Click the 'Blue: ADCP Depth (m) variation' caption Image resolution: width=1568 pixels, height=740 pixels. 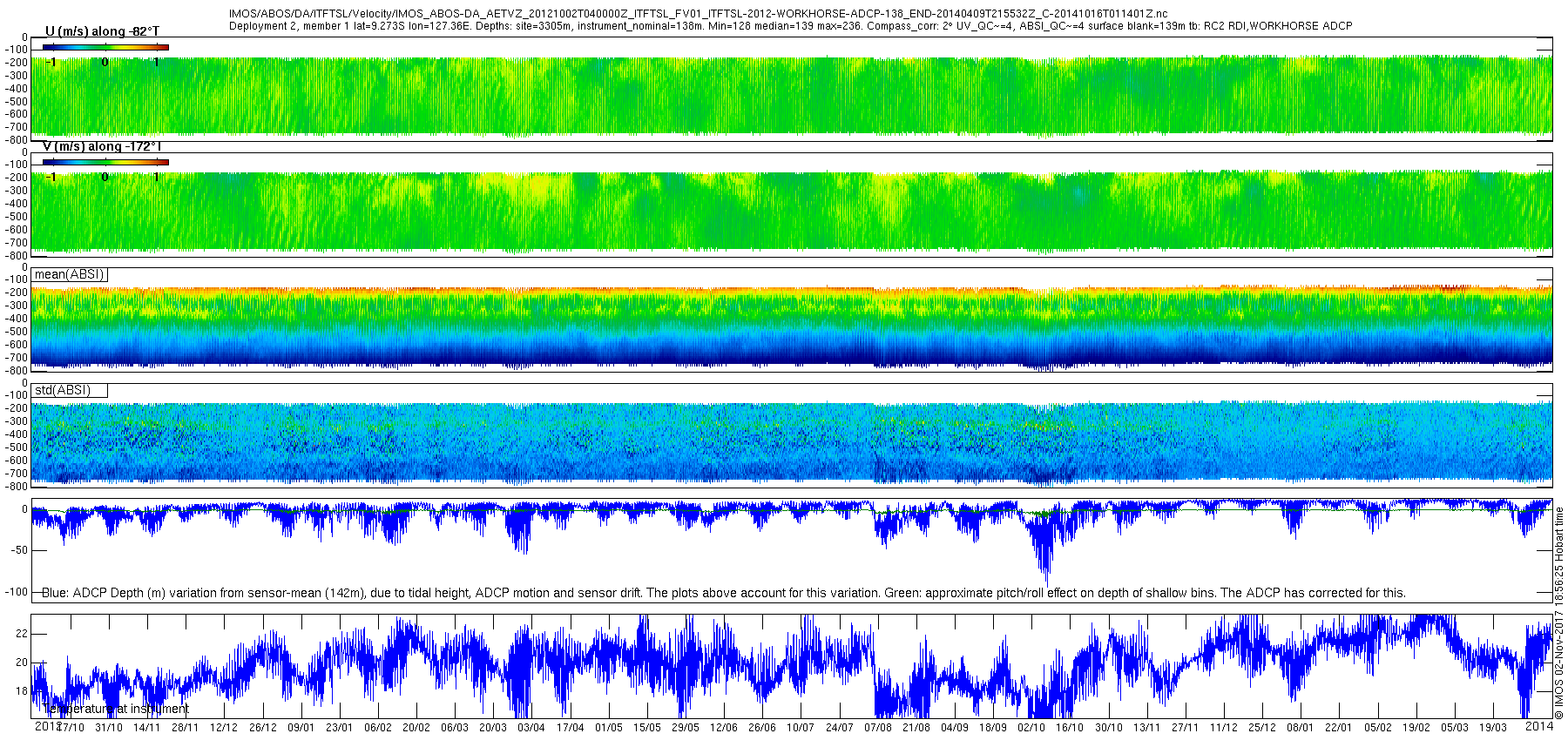(x=724, y=593)
